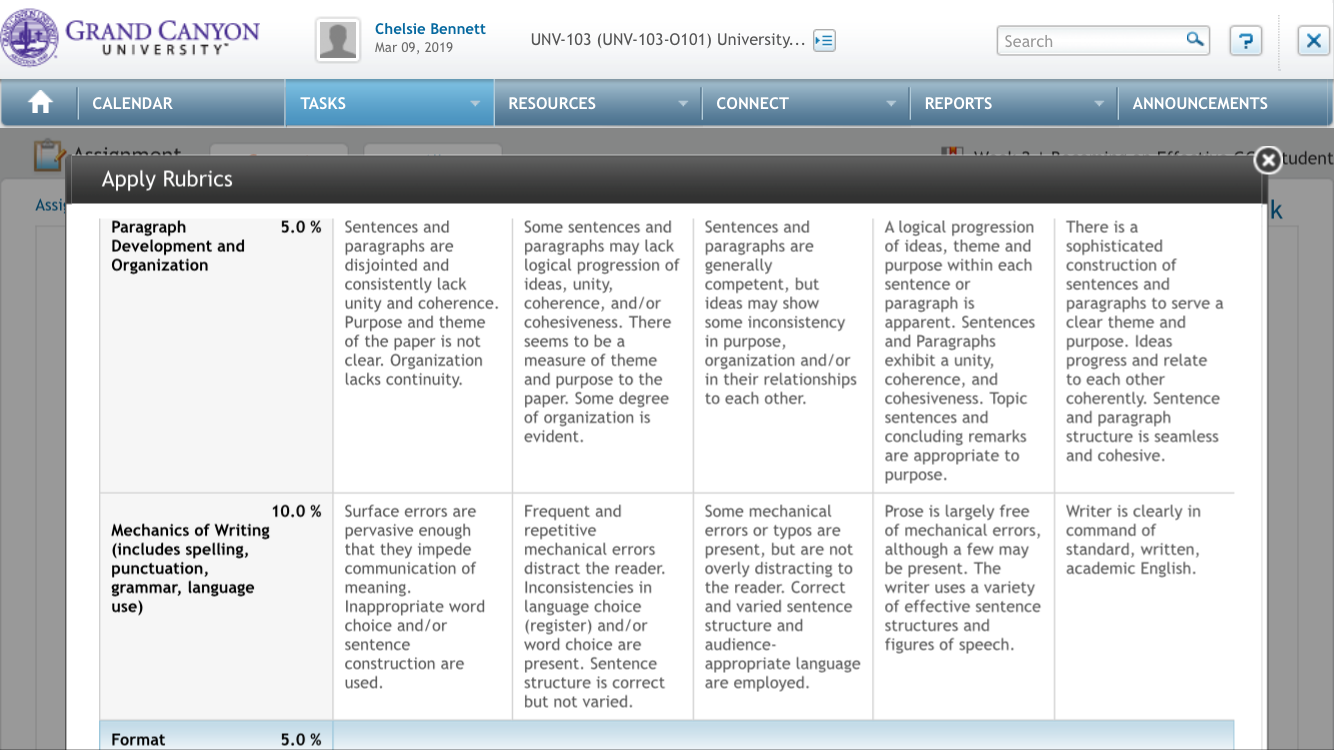The image size is (1334, 750).
Task: Click the Apply Rubrics dialog title
Action: click(167, 180)
